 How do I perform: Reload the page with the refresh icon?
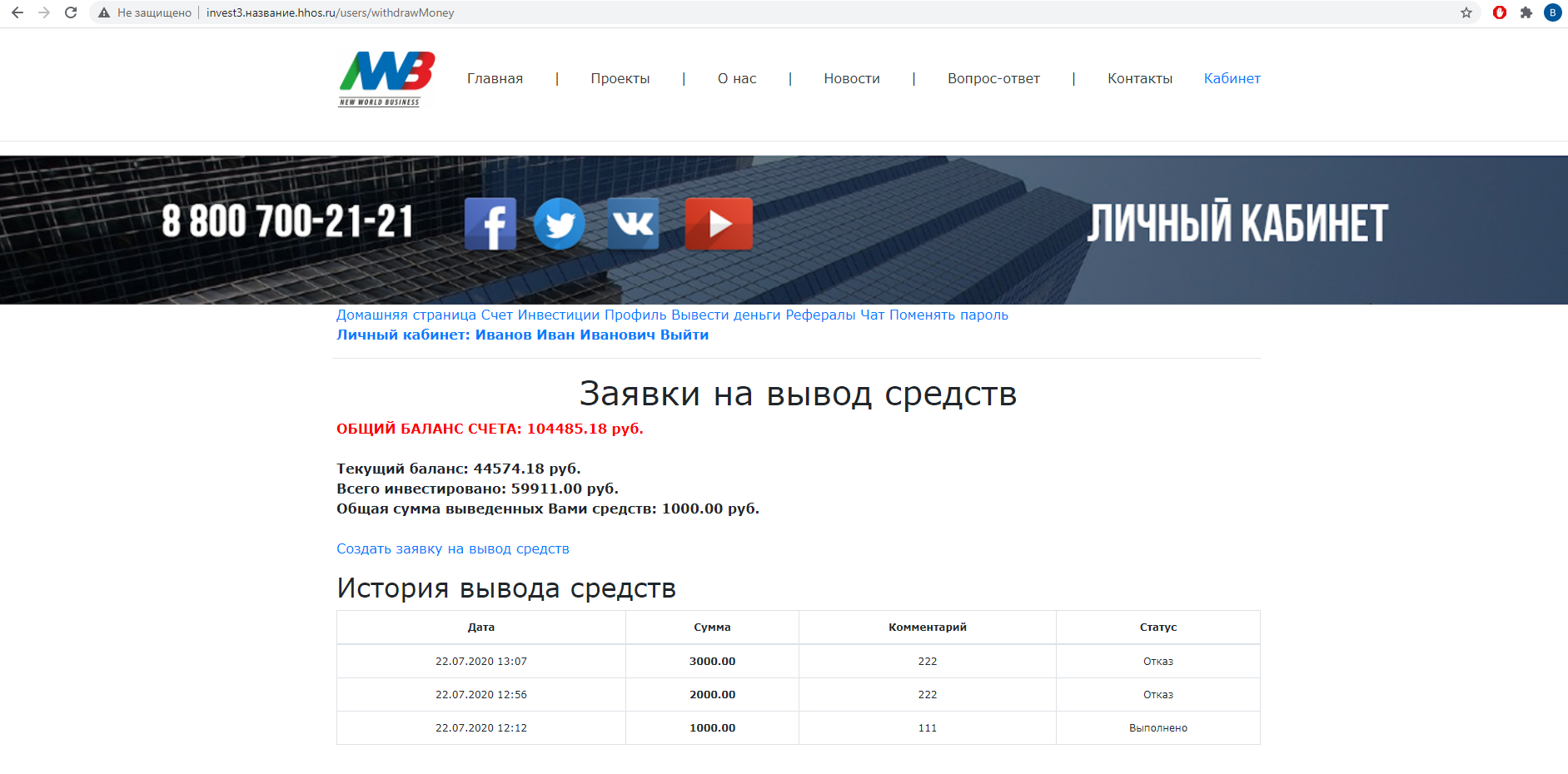tap(71, 12)
